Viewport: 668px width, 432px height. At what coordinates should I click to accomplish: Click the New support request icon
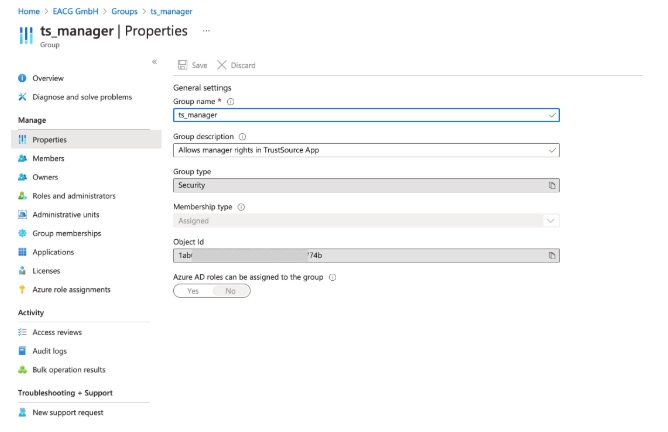click(x=22, y=412)
